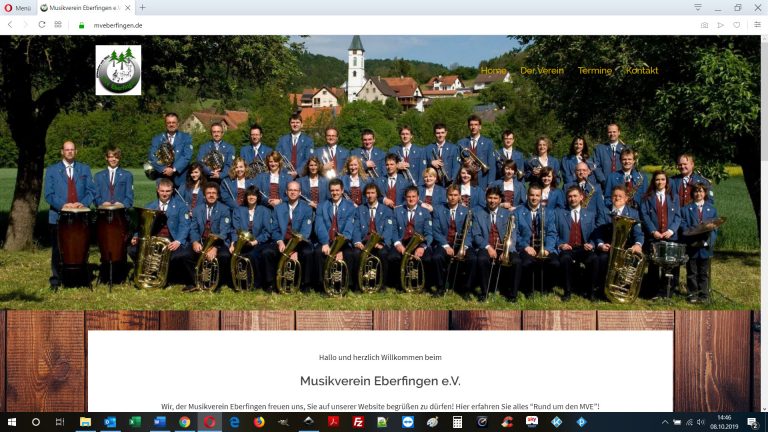Open clock and date 08.10.2019
This screenshot has width=768, height=432.
pyautogui.click(x=724, y=422)
